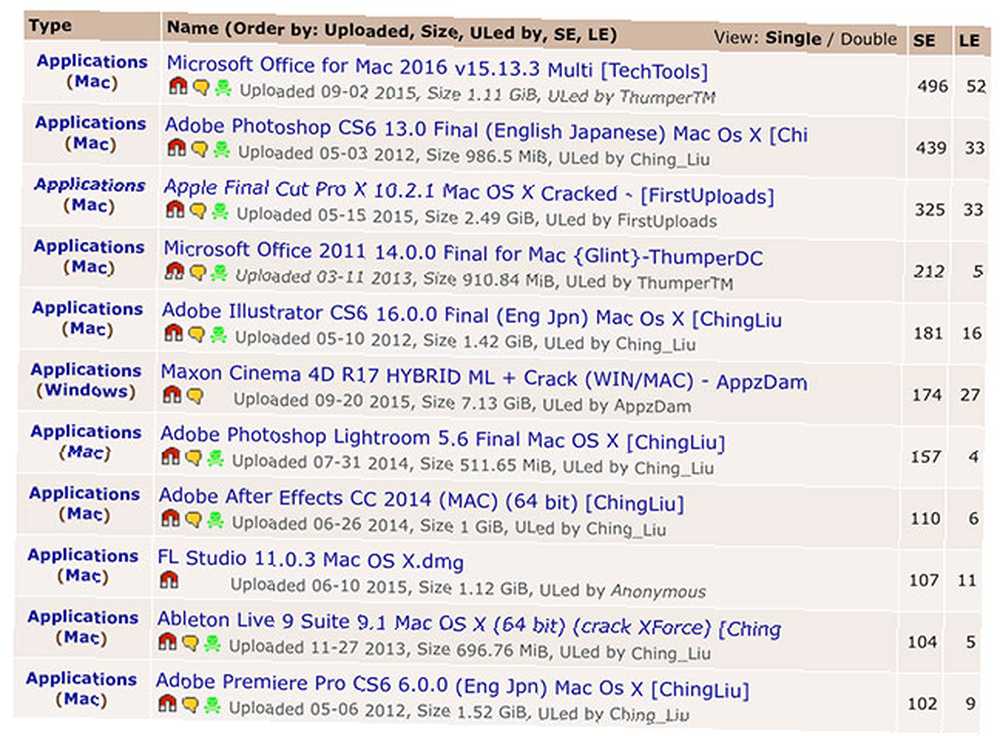Click uploader ThumperTM on Office 2016 row
1000x736 pixels.
tap(667, 96)
